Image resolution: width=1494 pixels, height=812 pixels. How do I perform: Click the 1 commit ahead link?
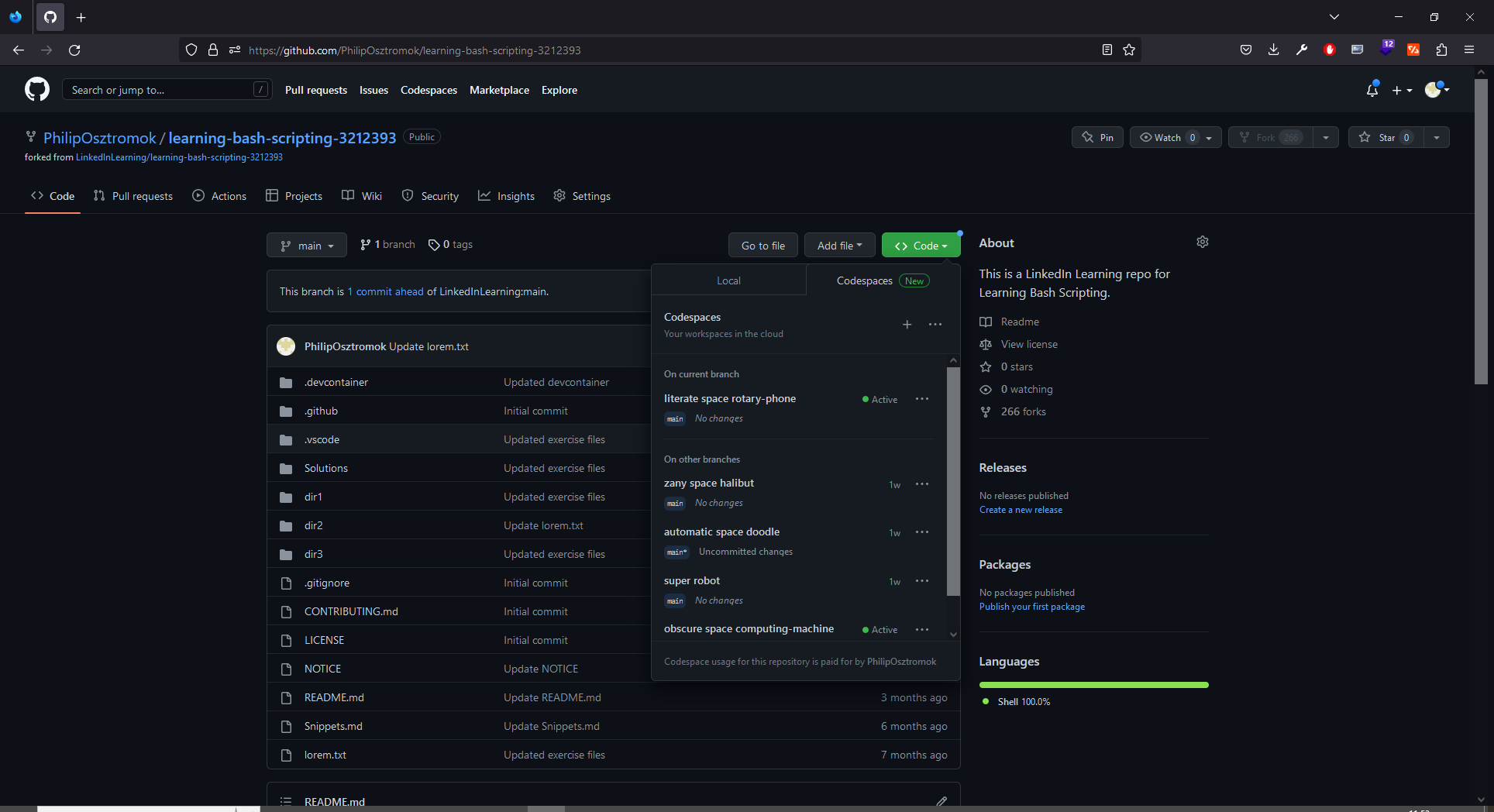pyautogui.click(x=385, y=291)
